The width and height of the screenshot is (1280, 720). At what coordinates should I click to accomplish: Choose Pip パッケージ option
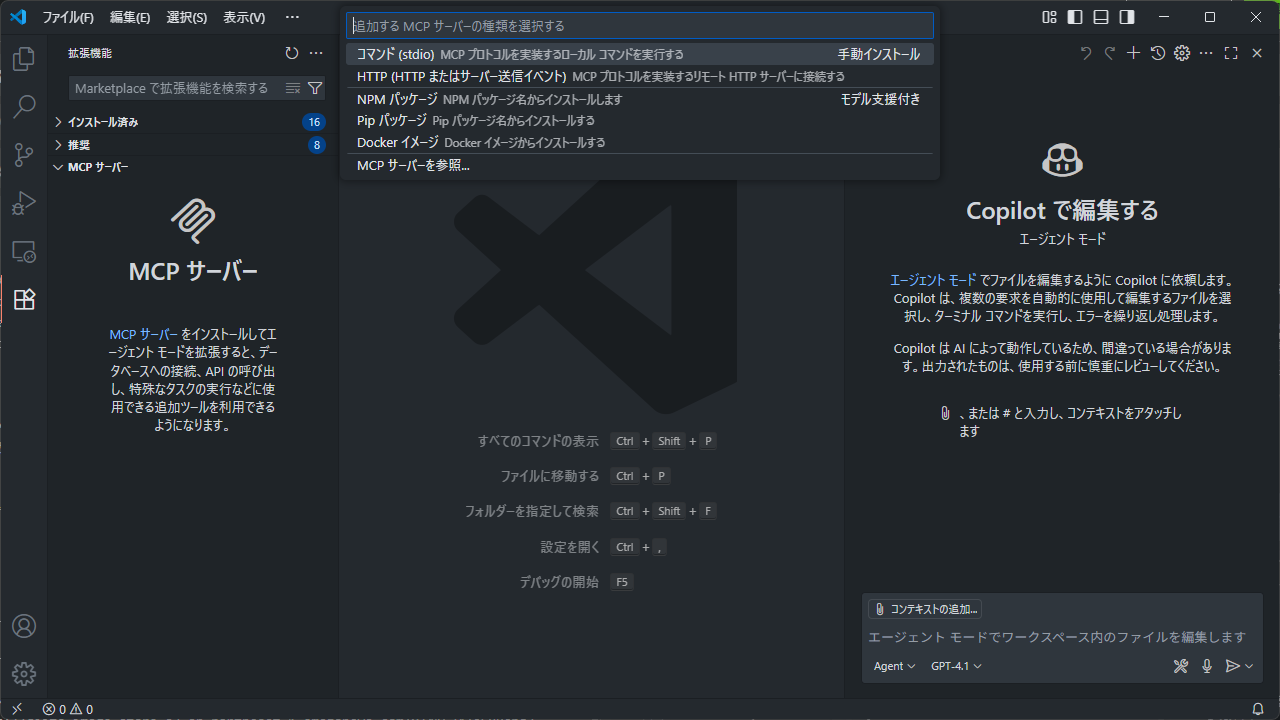(640, 120)
